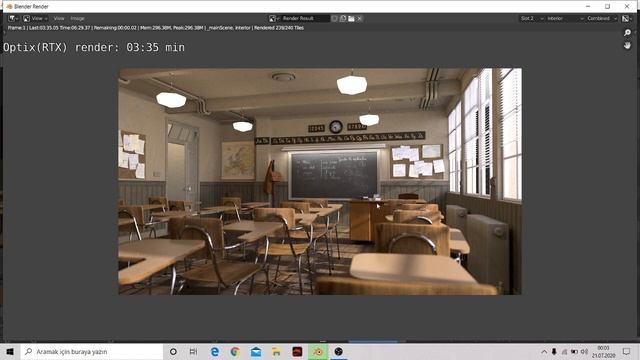
Task: Click 'Rendered 239/240 Tiles' status text
Action: [x=279, y=28]
